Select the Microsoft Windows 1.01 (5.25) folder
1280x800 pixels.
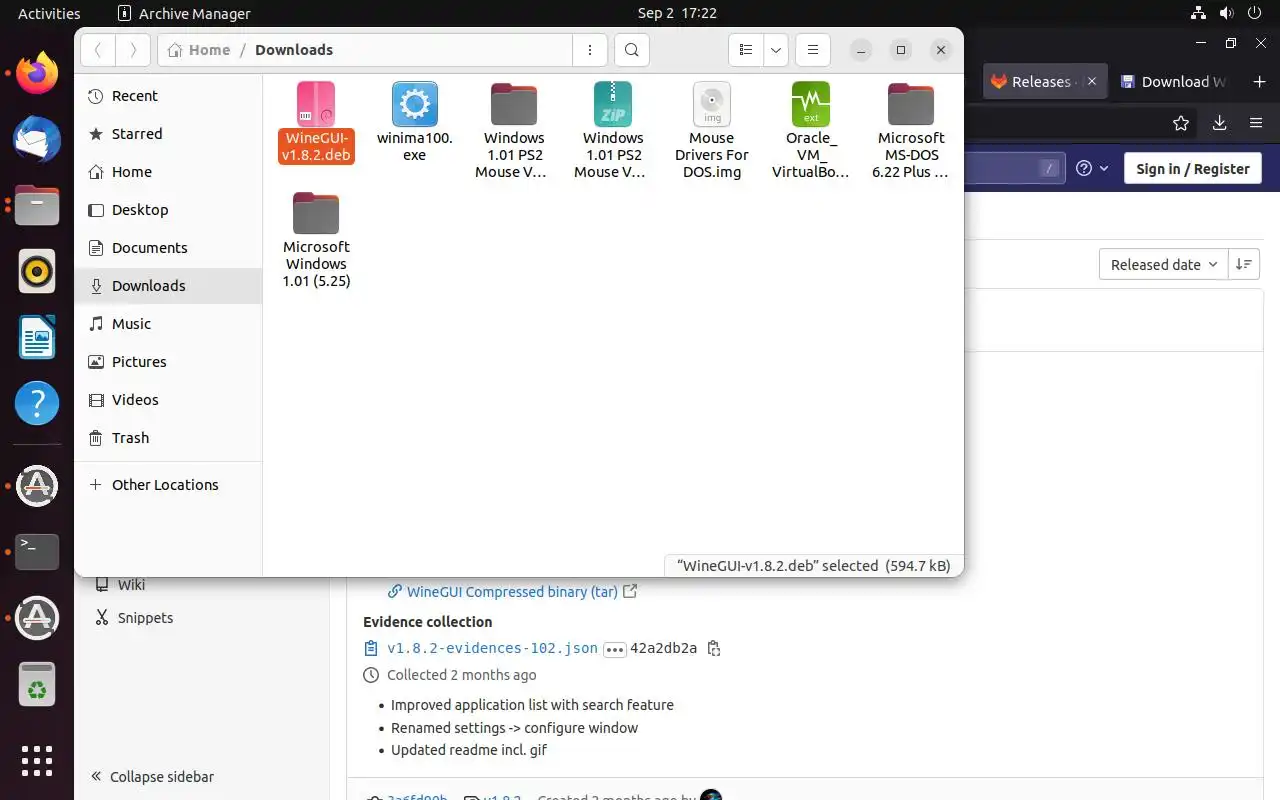(x=316, y=213)
